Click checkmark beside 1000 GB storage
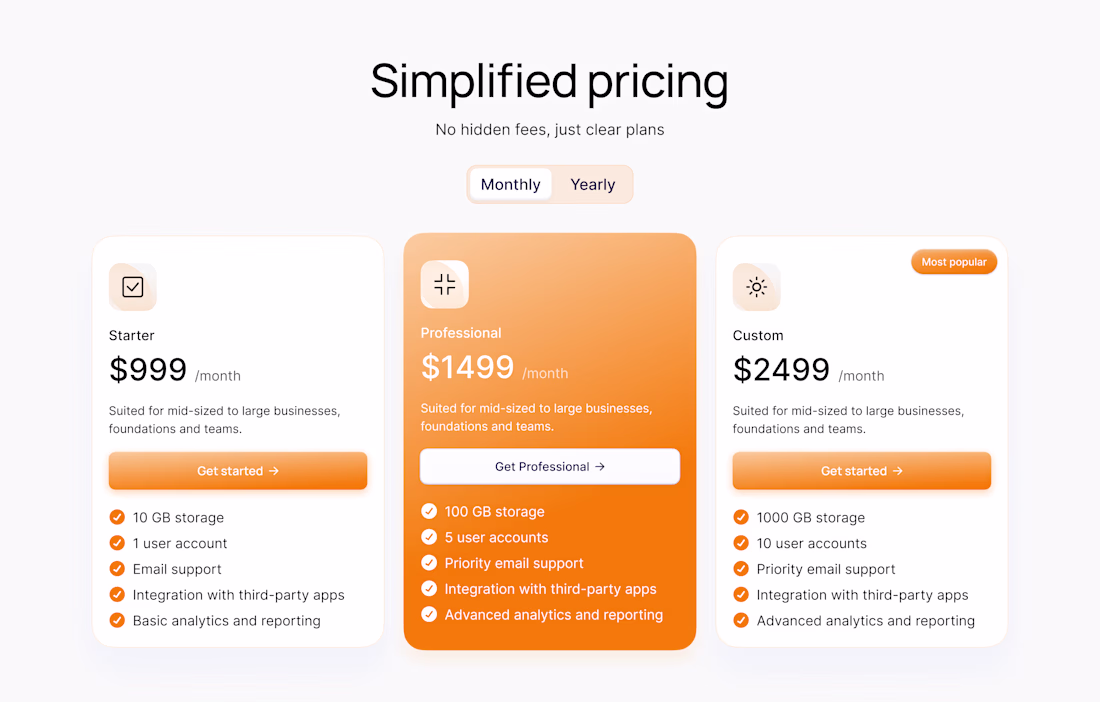Screen dimensions: 1100x702 [x=741, y=517]
